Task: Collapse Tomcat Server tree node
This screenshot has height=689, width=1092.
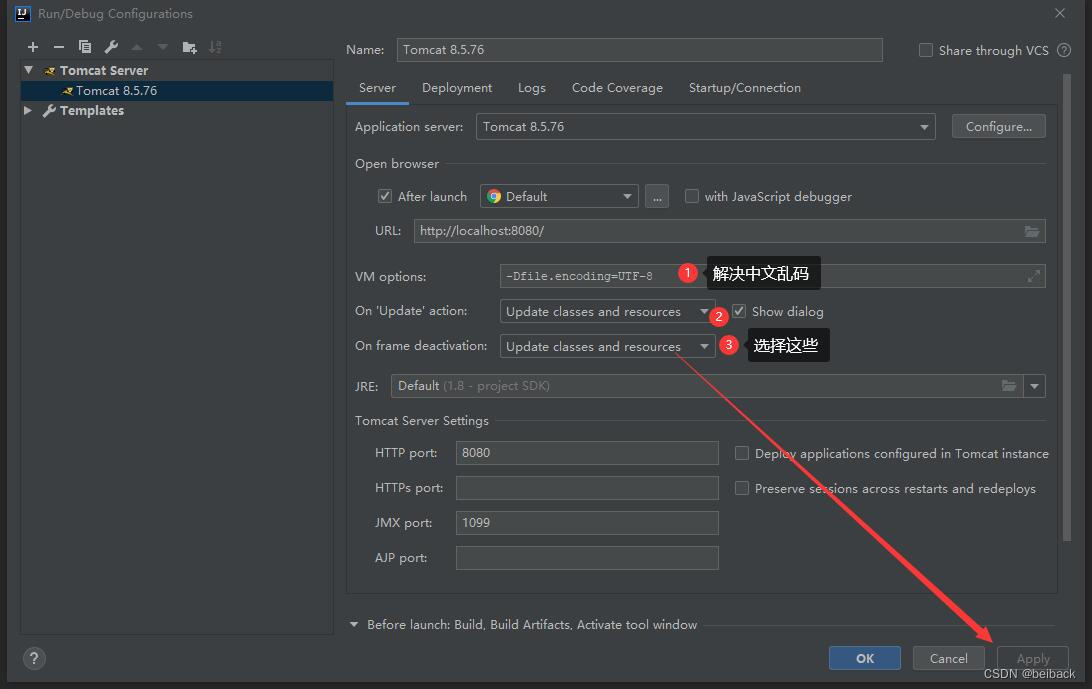Action: tap(29, 70)
